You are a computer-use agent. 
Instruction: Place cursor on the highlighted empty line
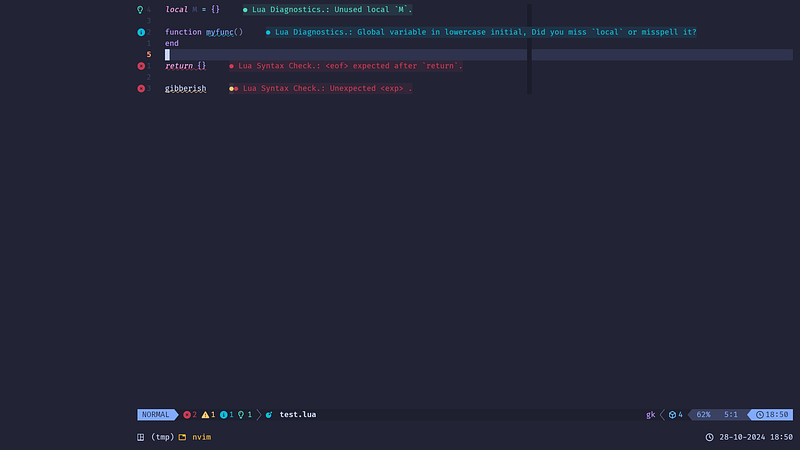click(479, 55)
